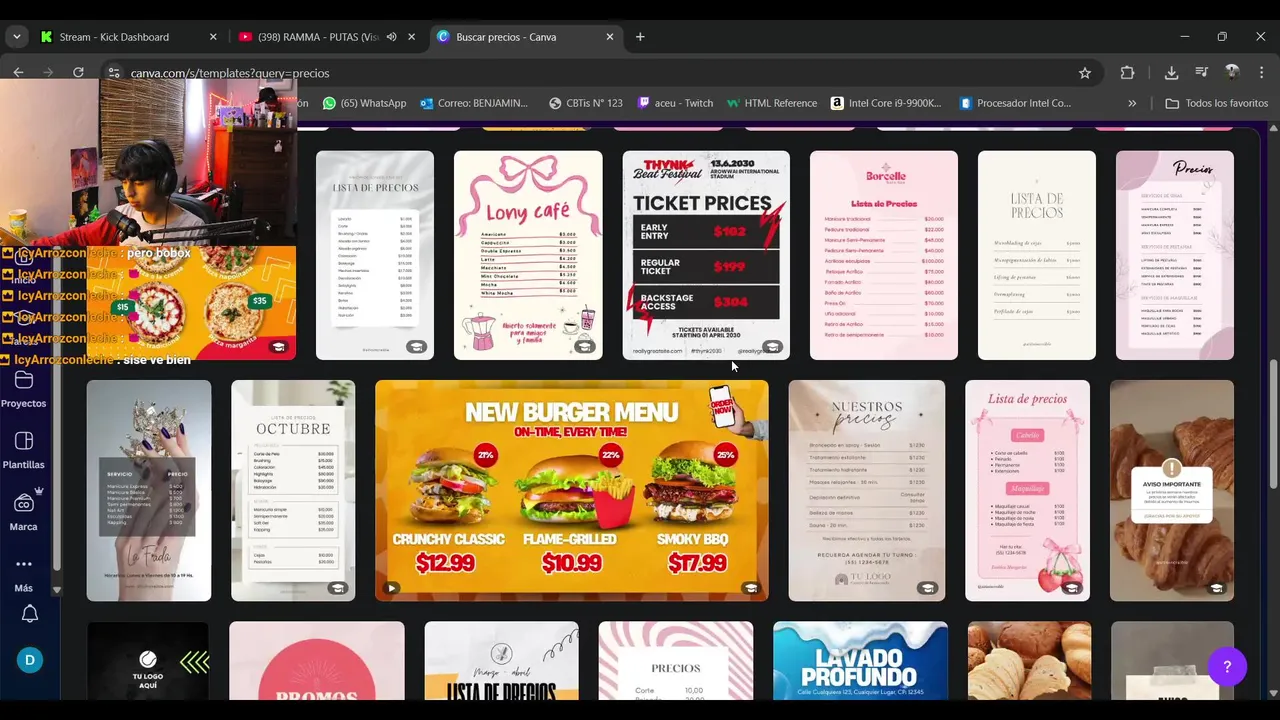The width and height of the screenshot is (1280, 720).
Task: Close the Kick Dashboard tab
Action: (x=213, y=37)
